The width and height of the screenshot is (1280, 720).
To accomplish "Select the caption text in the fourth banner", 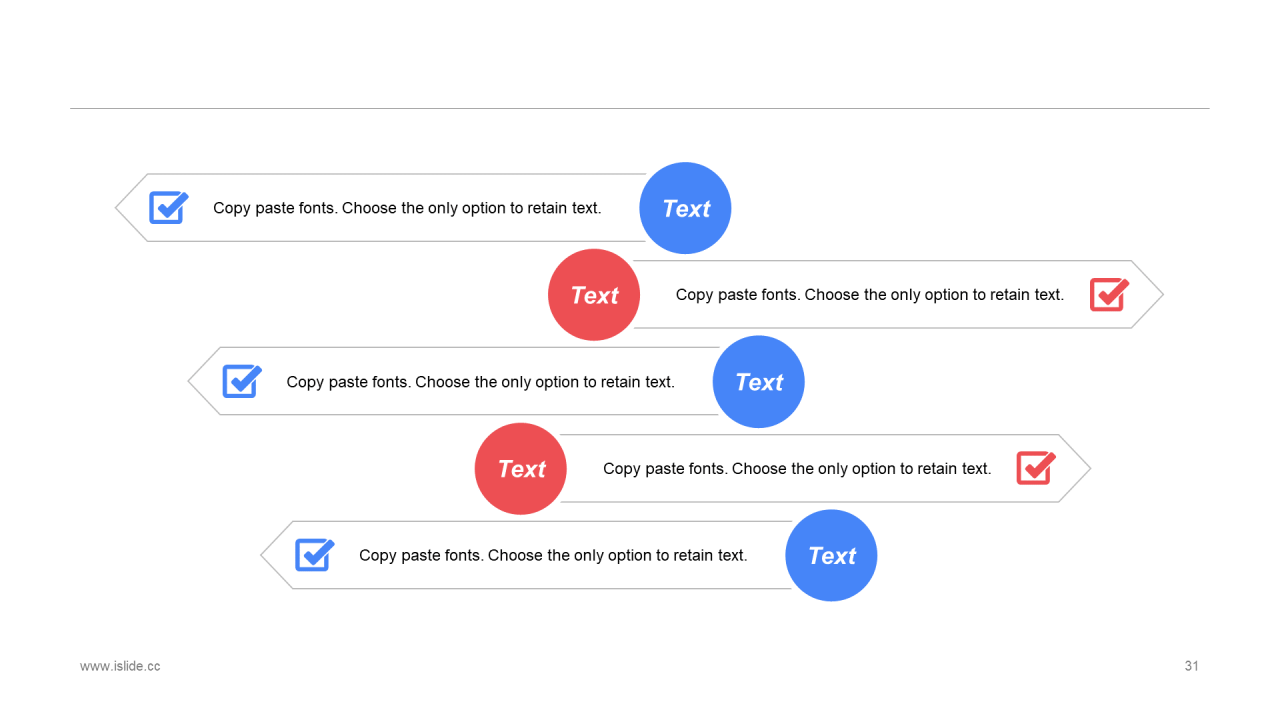I will pos(797,469).
